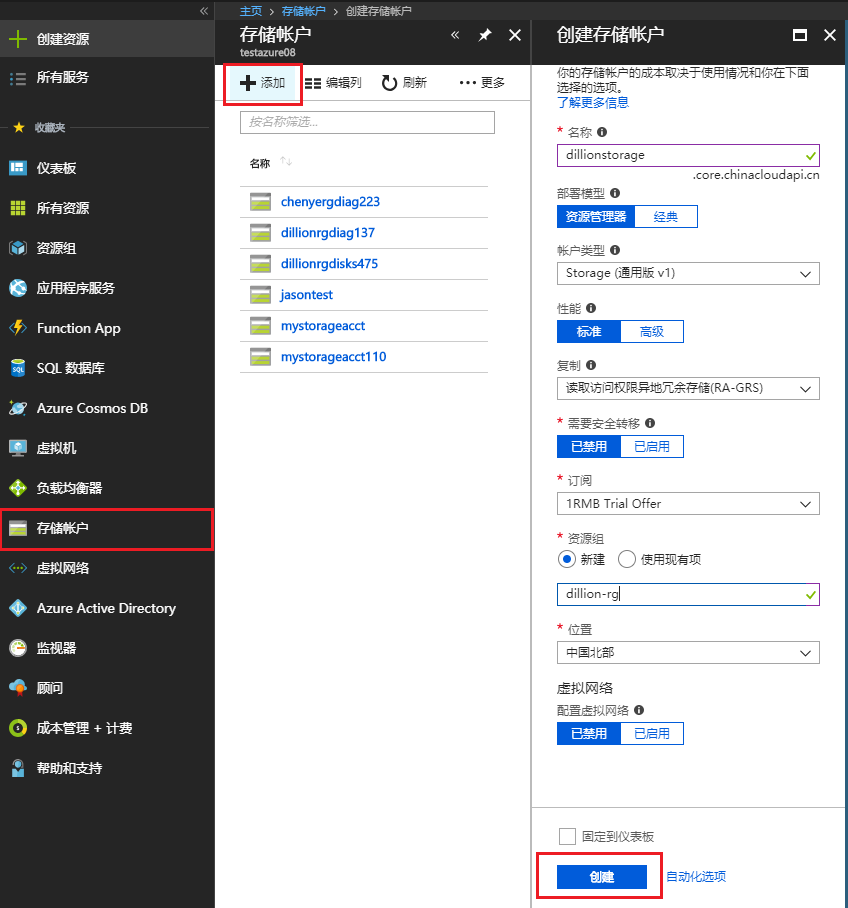Expand the 位置 dropdown
The width and height of the screenshot is (848, 908).
click(x=688, y=653)
